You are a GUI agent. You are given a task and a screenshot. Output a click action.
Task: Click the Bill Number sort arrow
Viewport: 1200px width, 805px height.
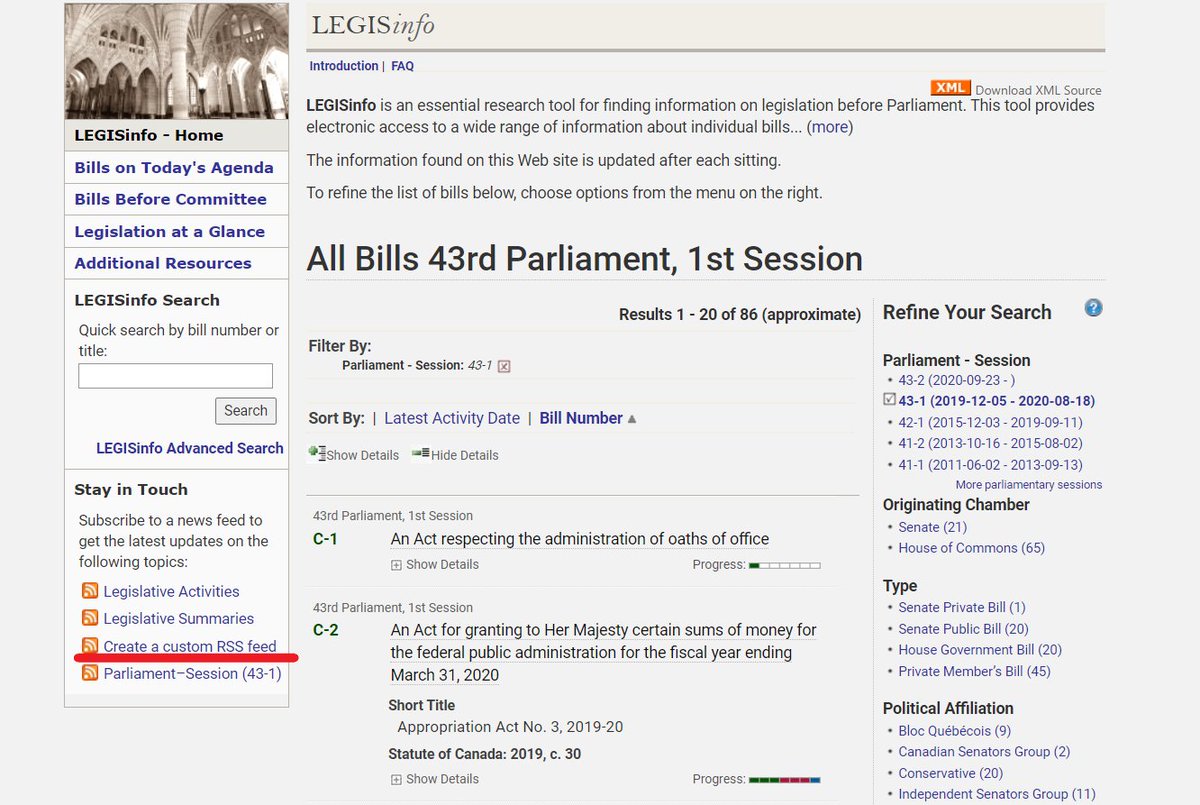632,419
